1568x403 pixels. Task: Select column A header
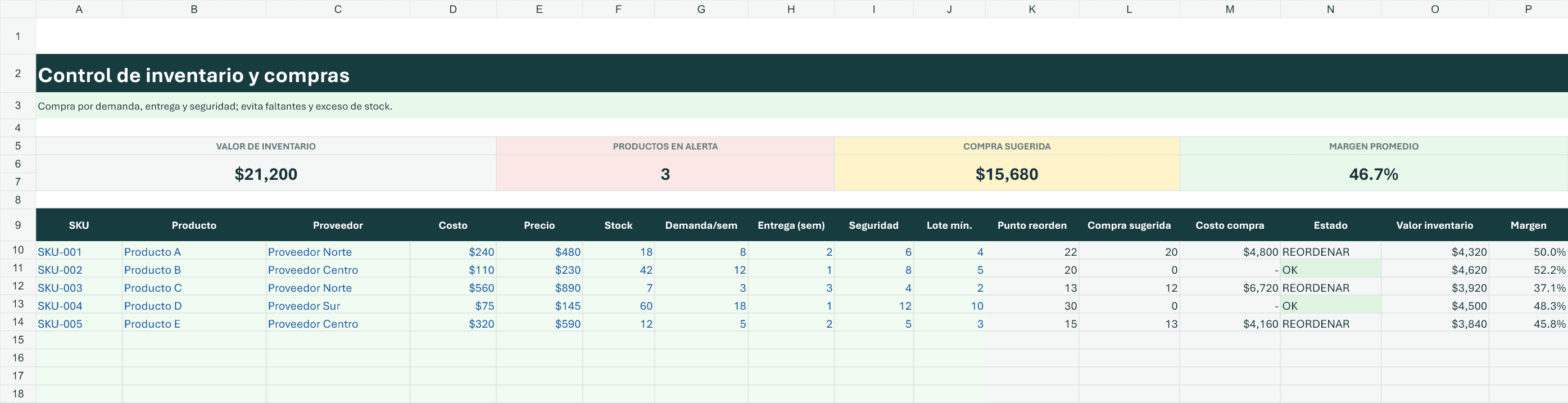(79, 9)
